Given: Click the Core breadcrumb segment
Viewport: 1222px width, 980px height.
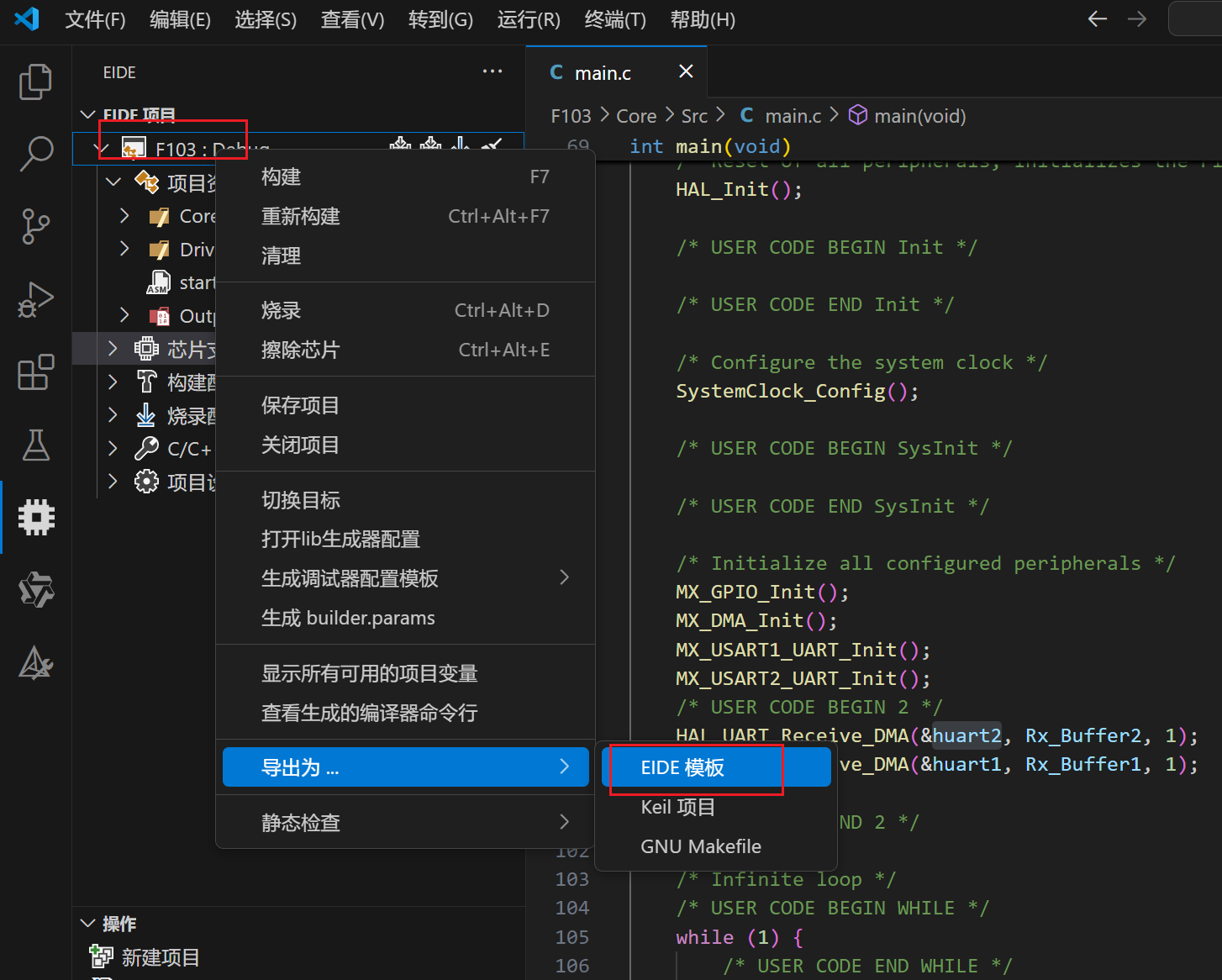Looking at the screenshot, I should pos(636,116).
